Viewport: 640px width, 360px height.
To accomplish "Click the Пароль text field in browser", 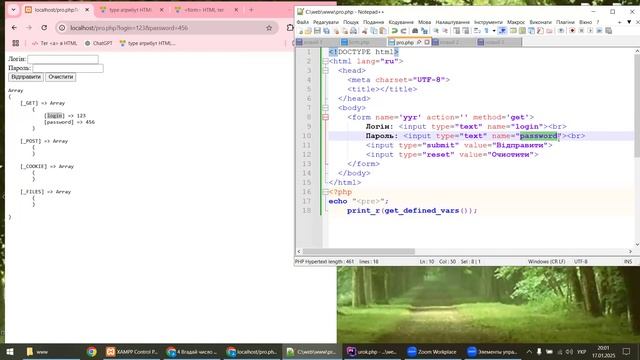I will [68, 68].
